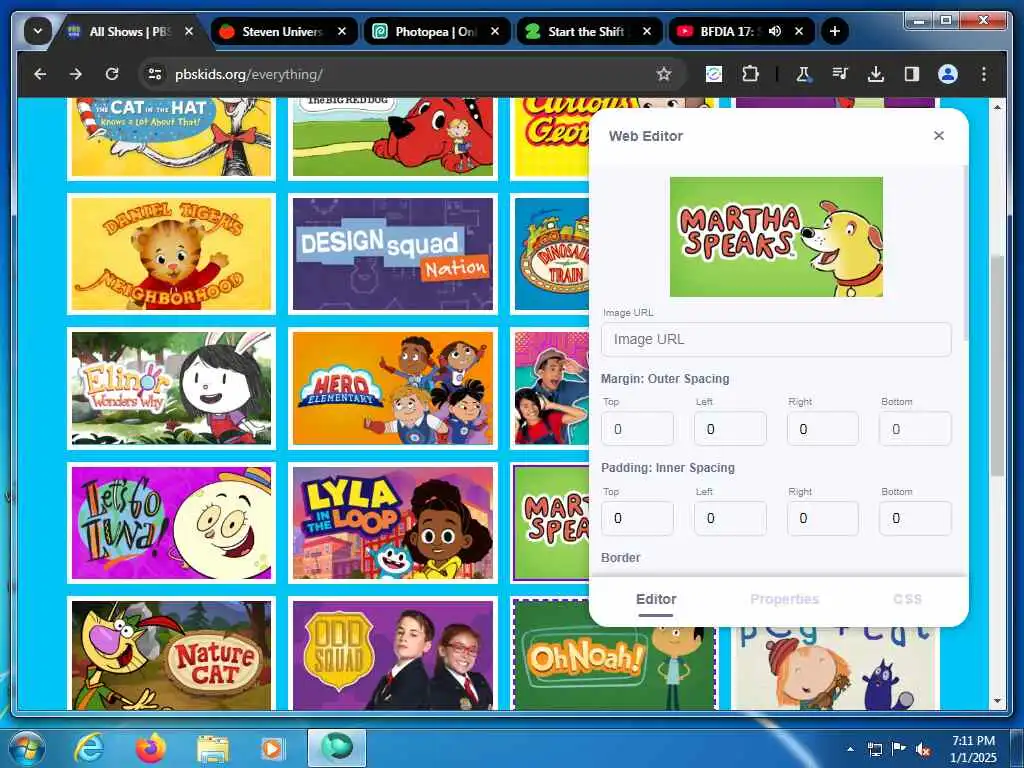Open the Clifford the Big Red Dog show

pos(392,137)
